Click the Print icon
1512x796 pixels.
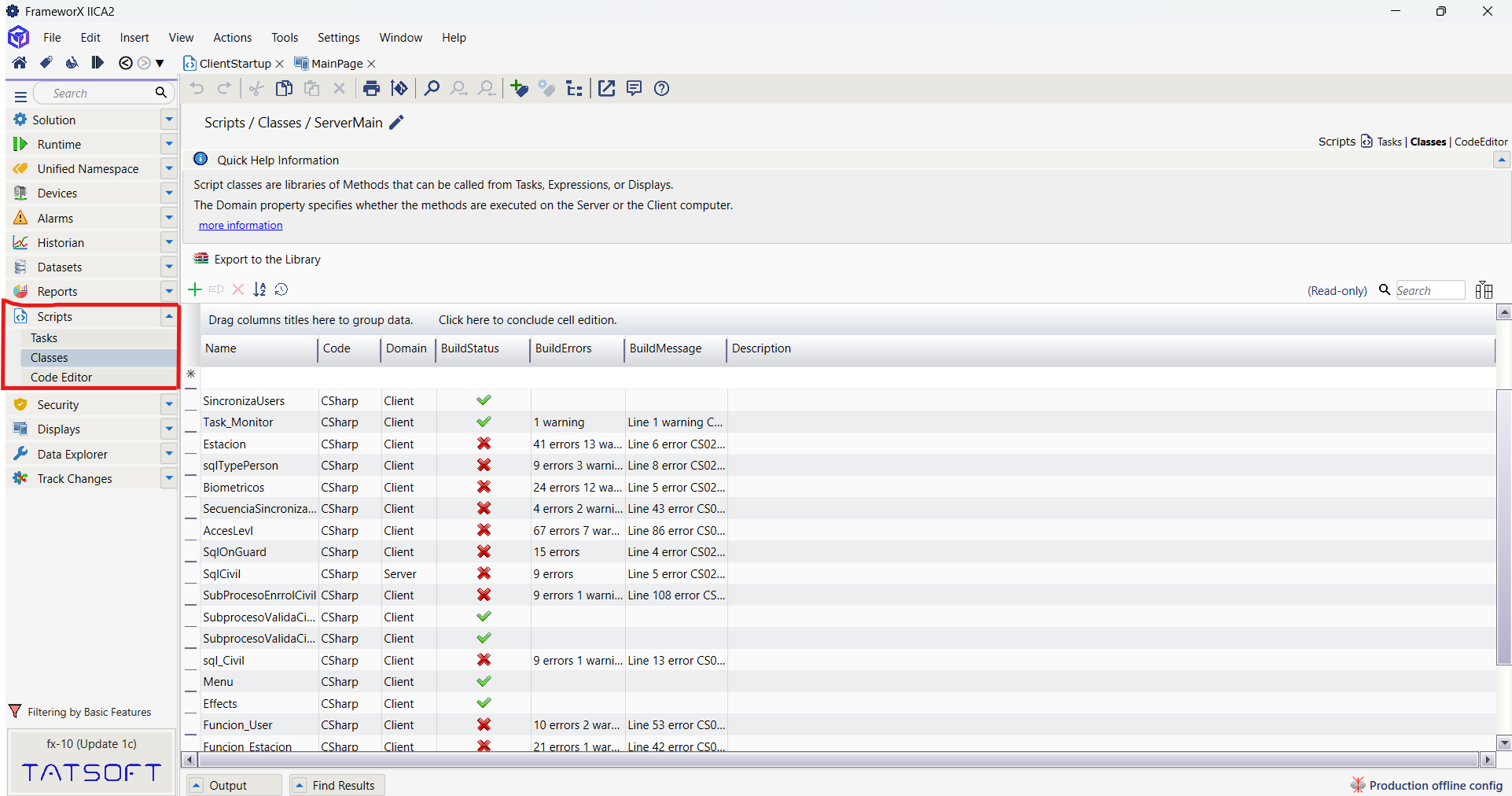click(x=371, y=88)
